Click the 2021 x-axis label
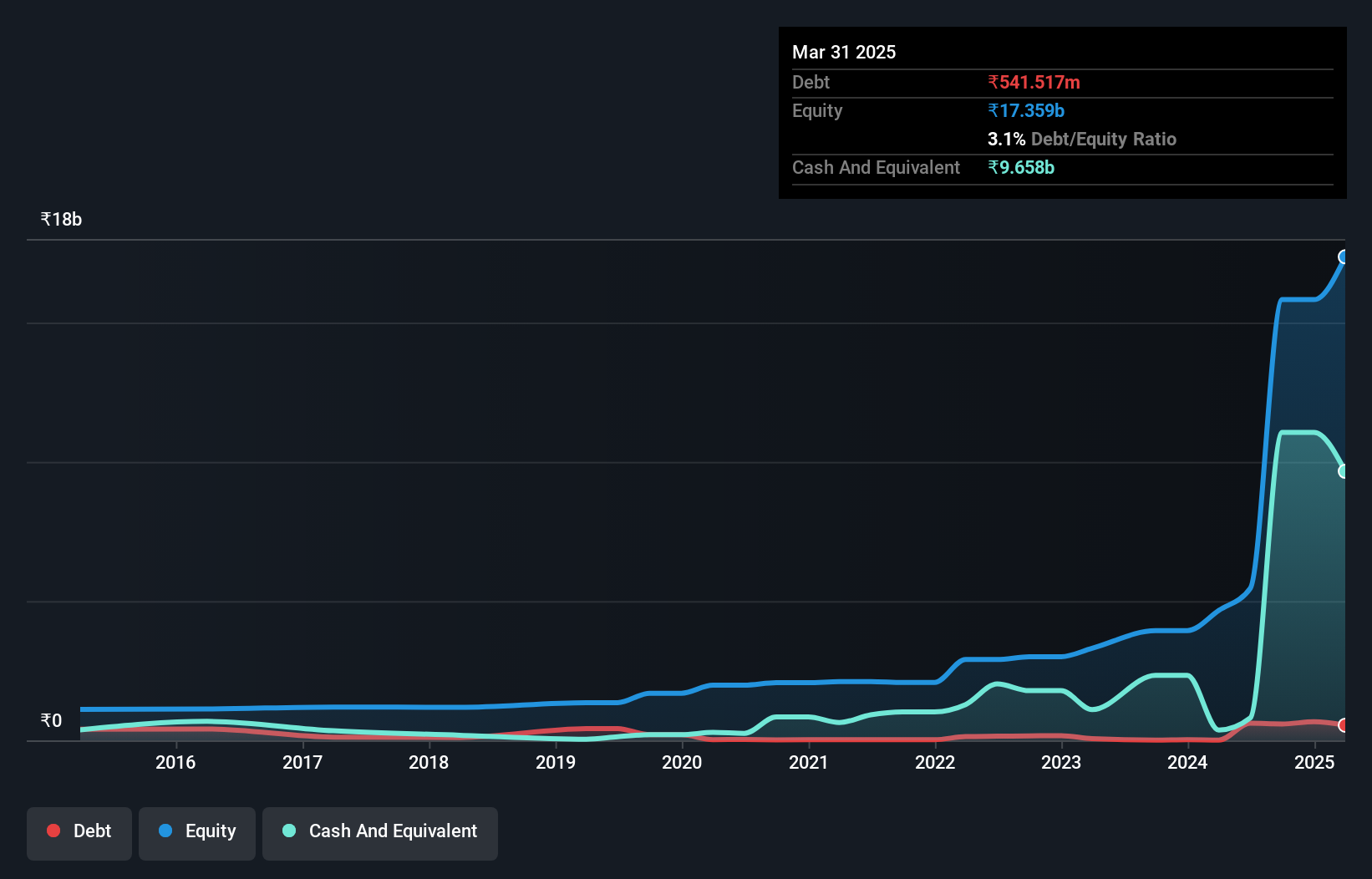This screenshot has height=879, width=1372. pyautogui.click(x=809, y=762)
